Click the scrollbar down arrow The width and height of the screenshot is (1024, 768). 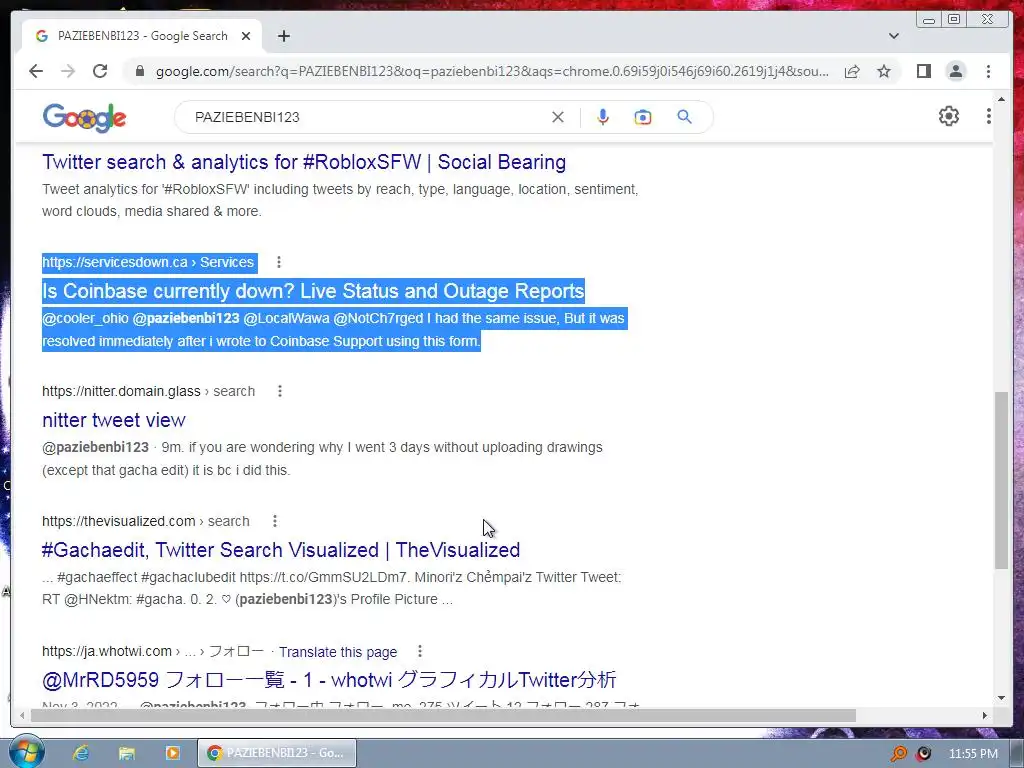point(1001,697)
